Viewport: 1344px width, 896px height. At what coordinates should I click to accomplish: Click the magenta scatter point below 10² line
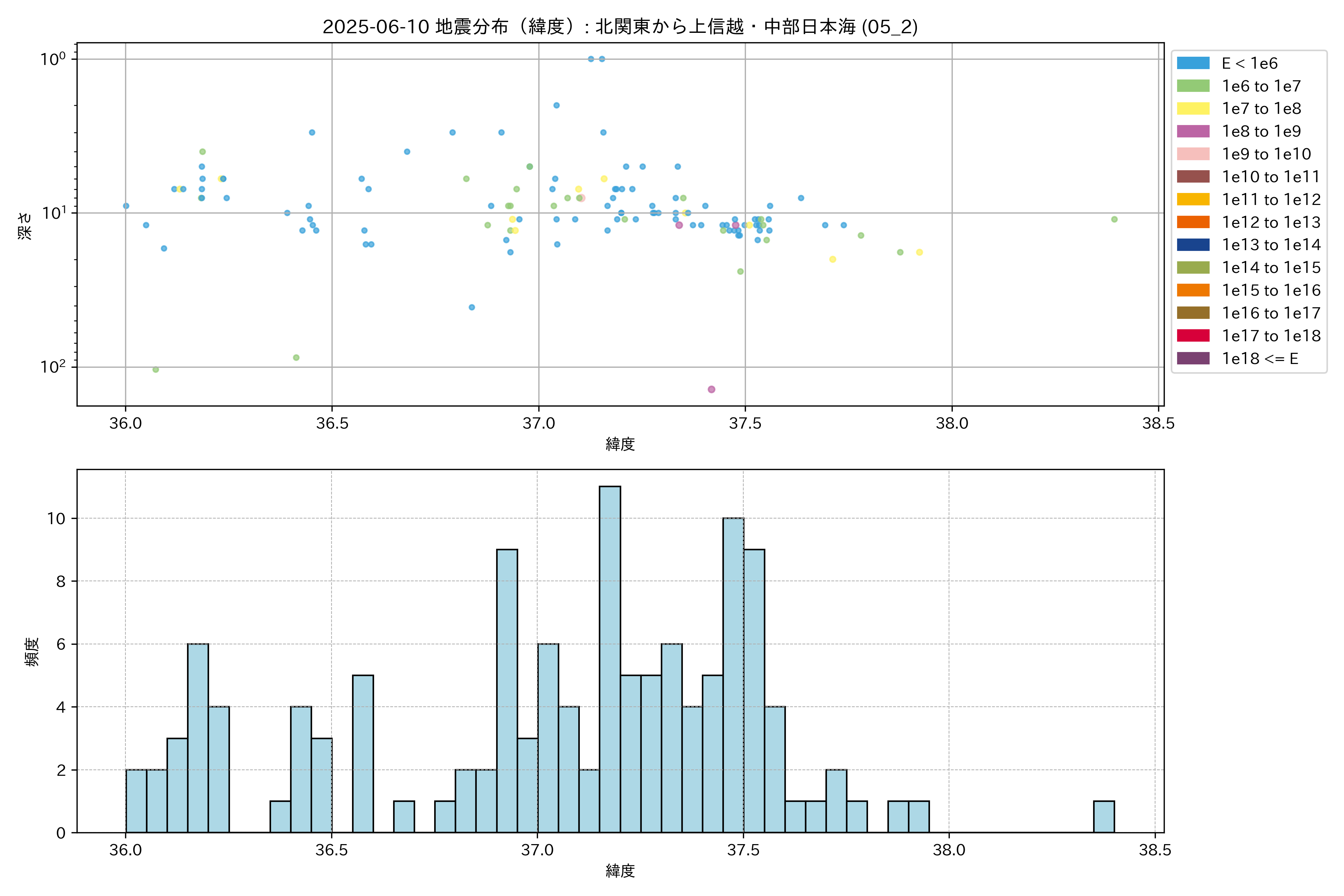coord(712,389)
